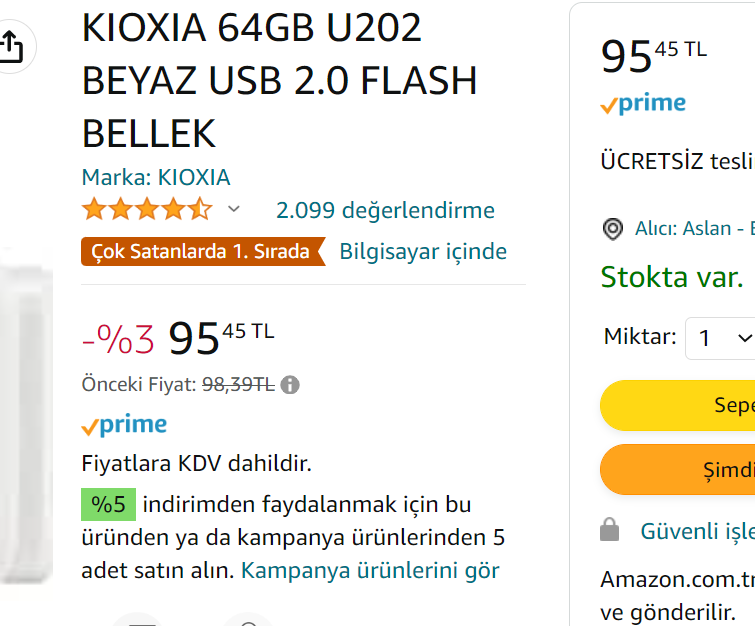Click the info icon next to Önceki Fiyat

pyautogui.click(x=290, y=385)
